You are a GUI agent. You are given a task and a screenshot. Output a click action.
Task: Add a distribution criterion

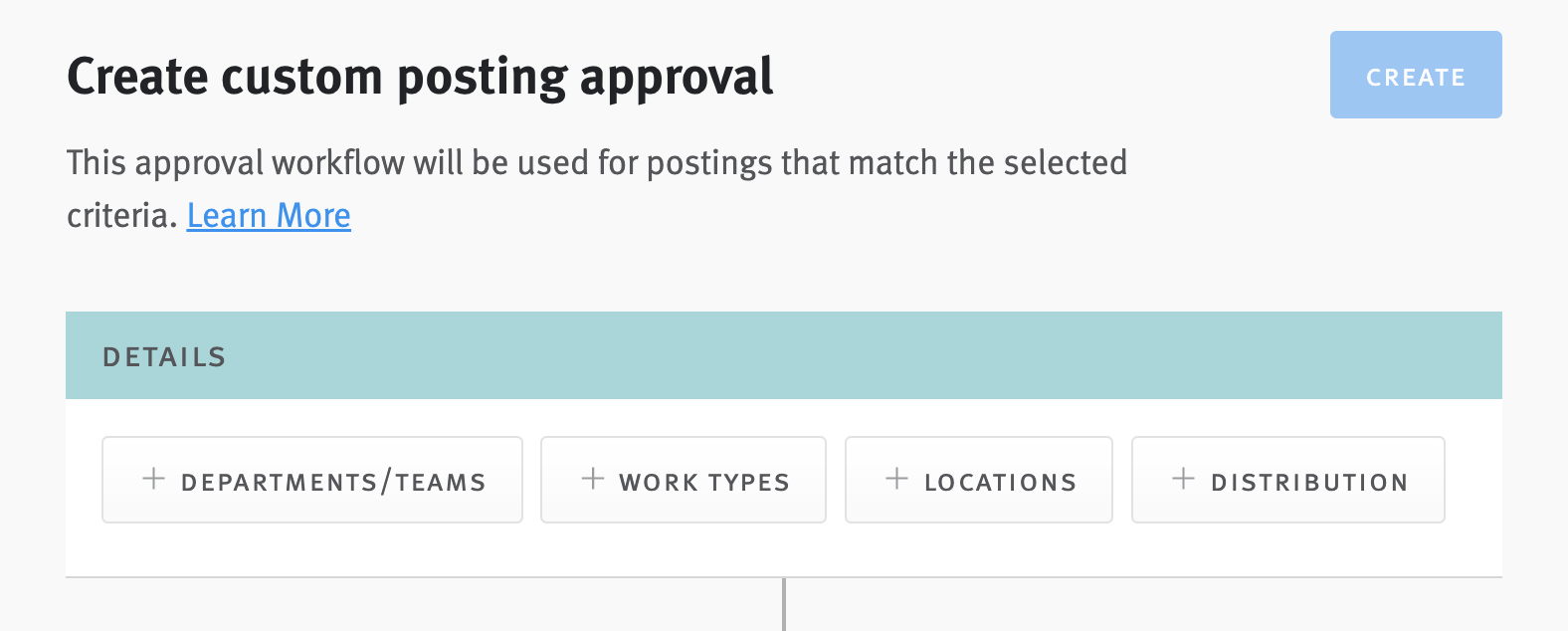(x=1287, y=480)
